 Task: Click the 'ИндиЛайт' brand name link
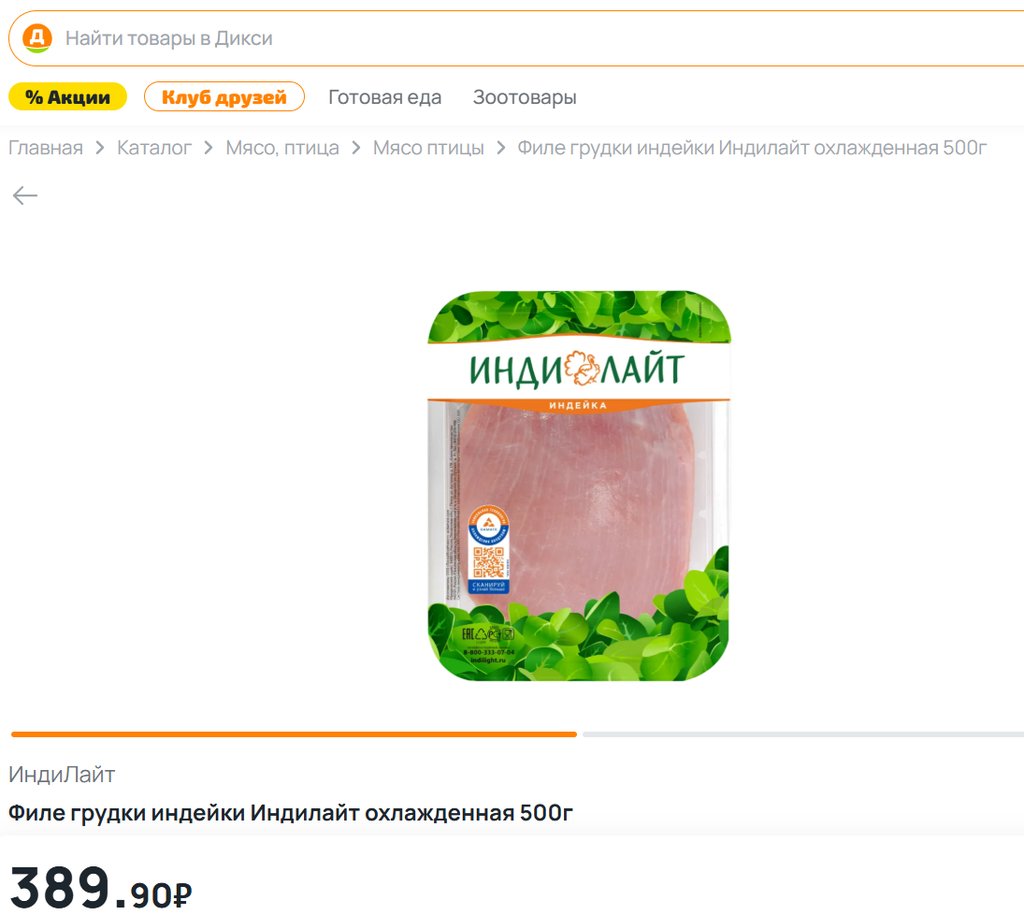tap(61, 775)
